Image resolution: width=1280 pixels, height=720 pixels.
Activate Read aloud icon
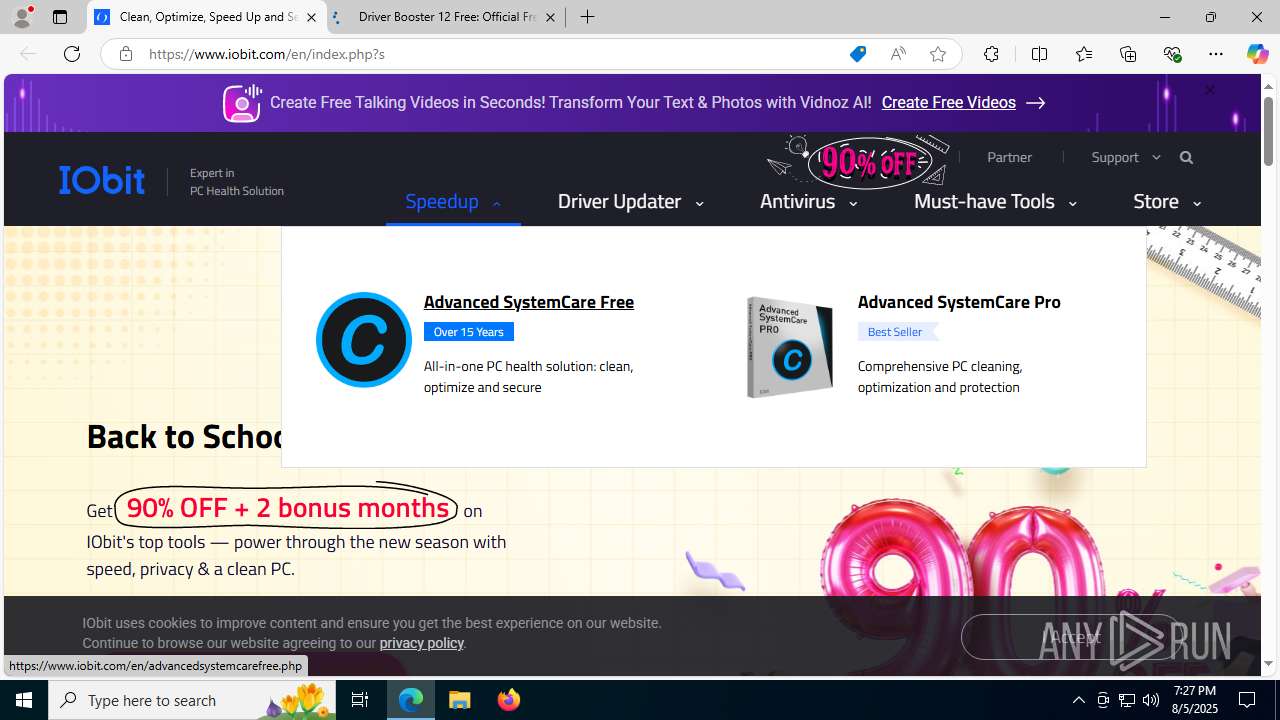[898, 54]
